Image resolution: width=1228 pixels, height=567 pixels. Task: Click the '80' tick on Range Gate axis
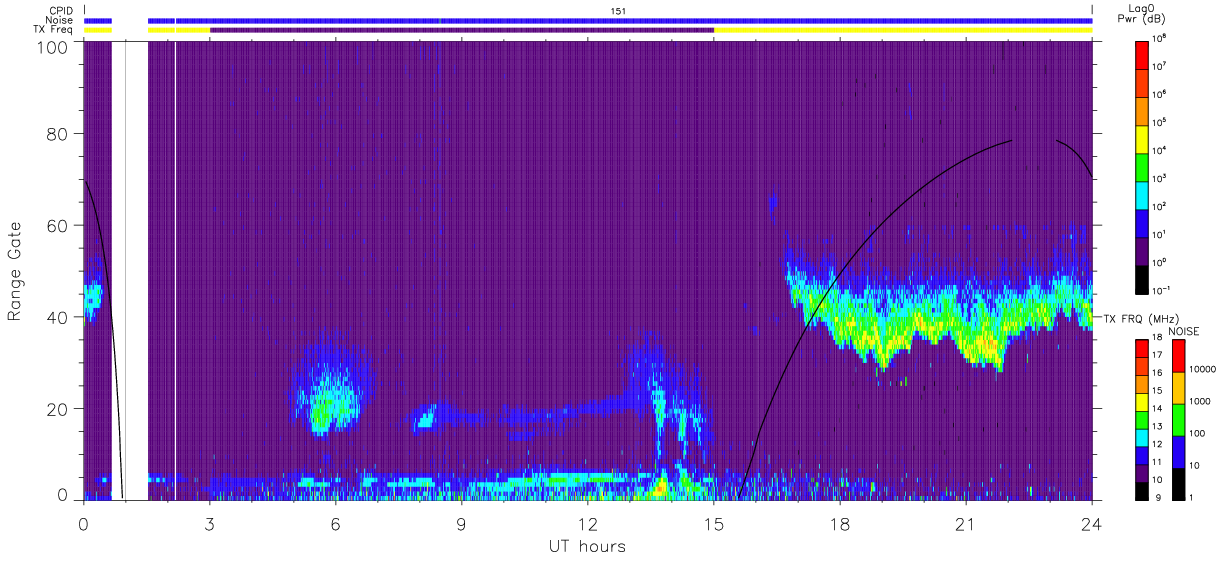click(59, 133)
